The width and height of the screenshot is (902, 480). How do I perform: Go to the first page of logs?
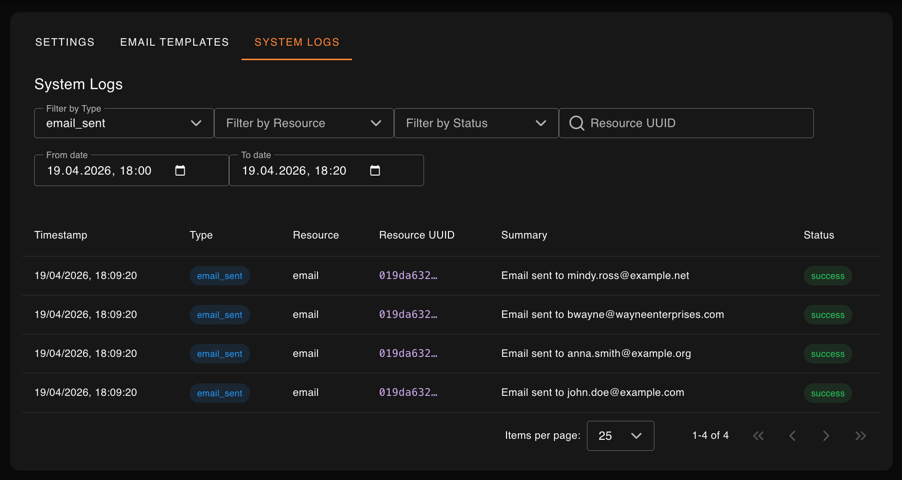point(759,436)
